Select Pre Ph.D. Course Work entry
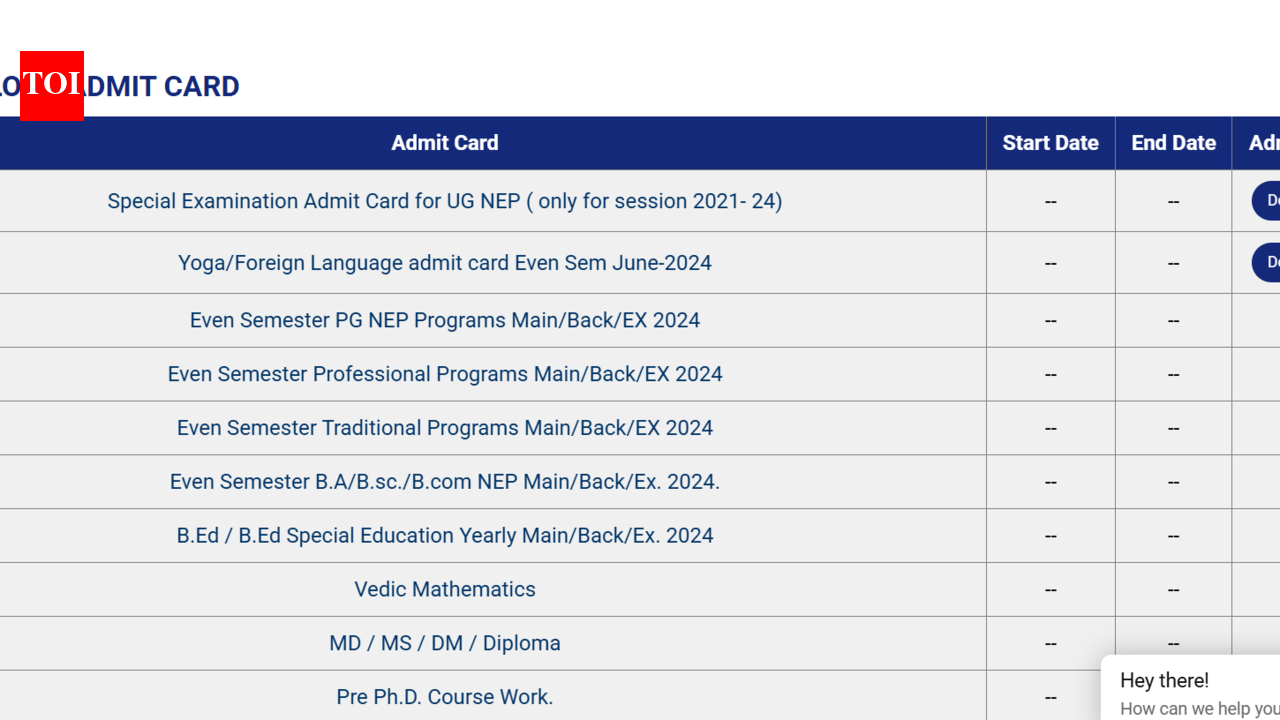Image resolution: width=1280 pixels, height=720 pixels. click(x=444, y=697)
